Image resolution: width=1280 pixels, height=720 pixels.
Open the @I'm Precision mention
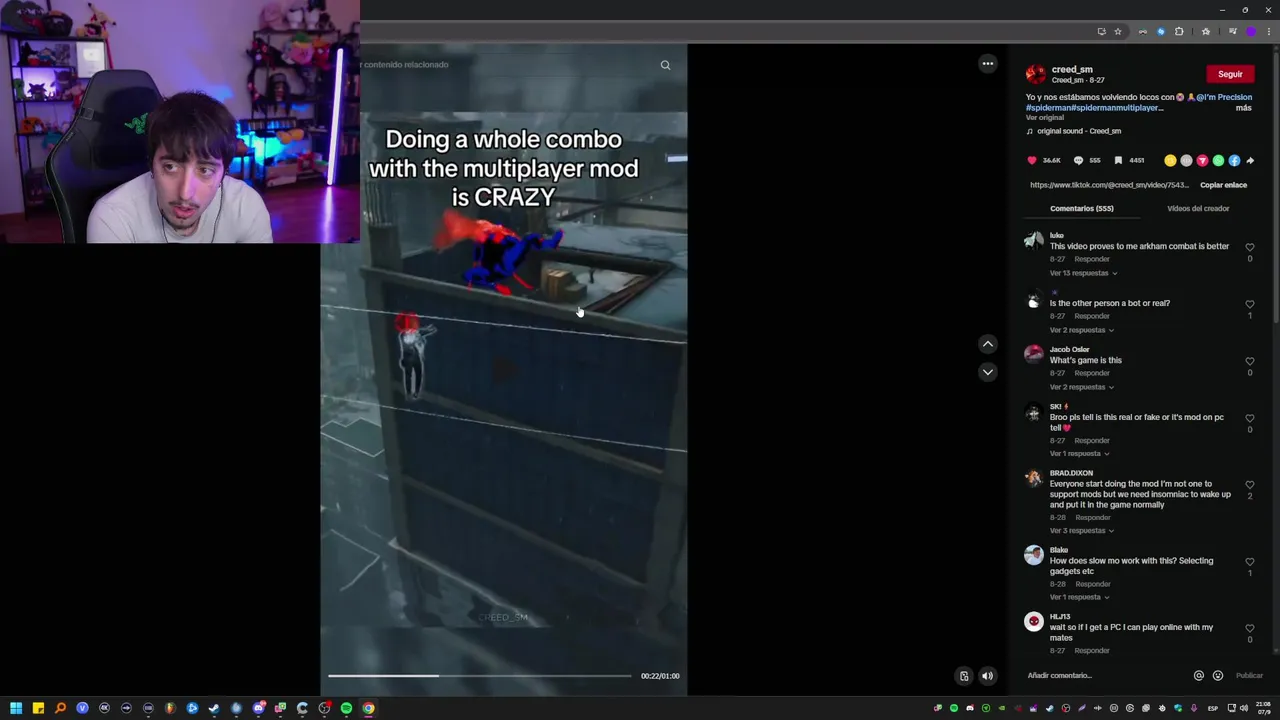[1224, 97]
